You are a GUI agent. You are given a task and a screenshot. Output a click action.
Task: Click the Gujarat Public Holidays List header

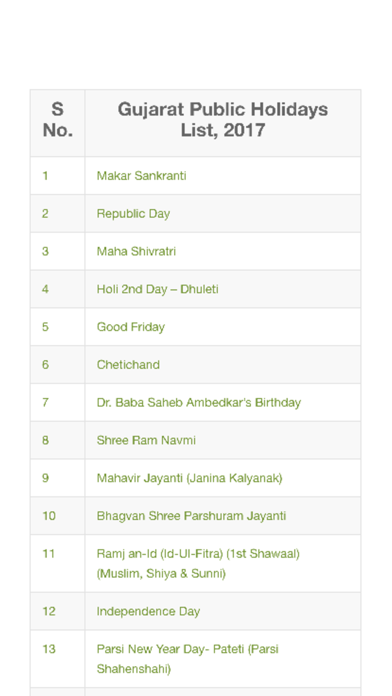coord(223,119)
